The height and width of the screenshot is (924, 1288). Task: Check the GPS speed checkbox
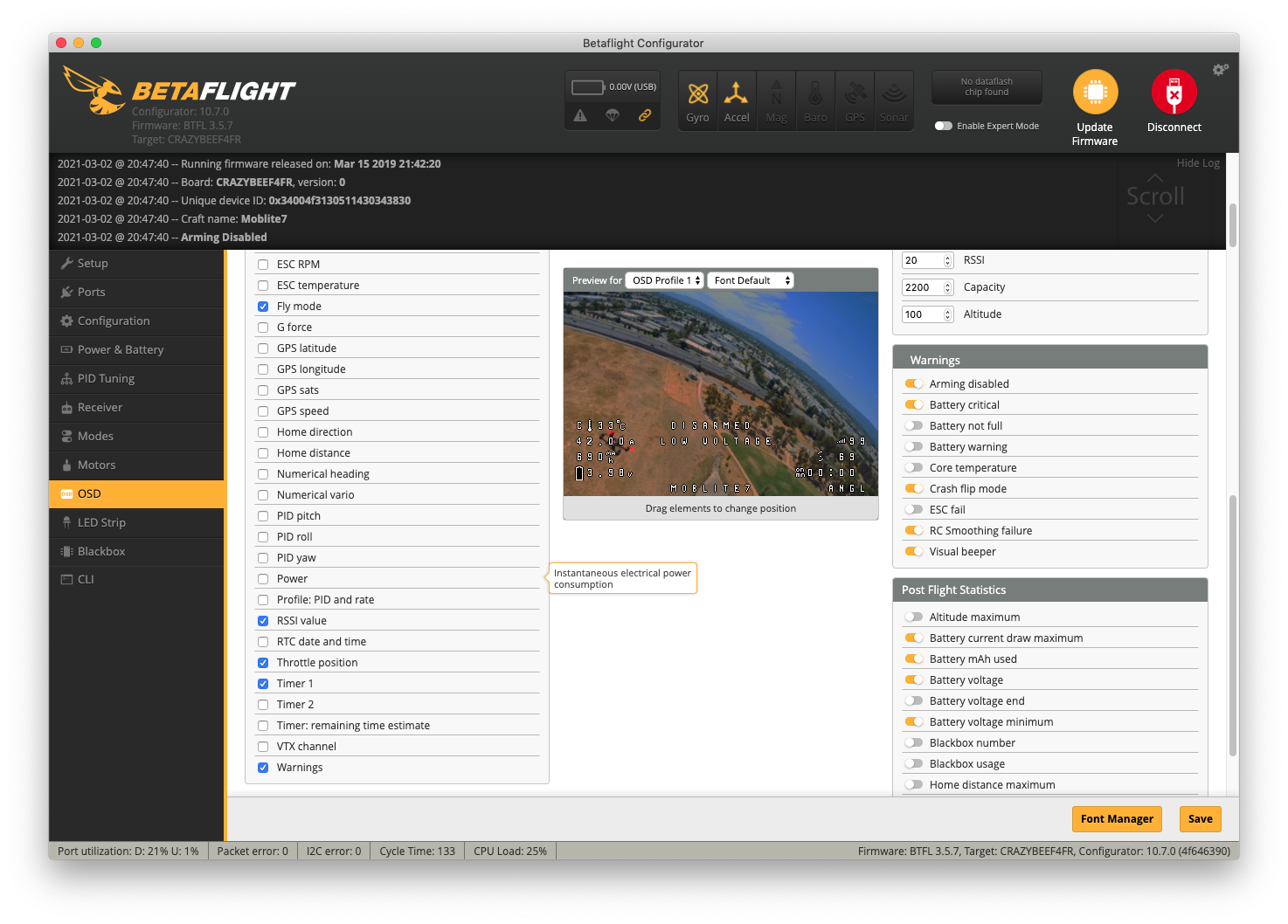(263, 411)
